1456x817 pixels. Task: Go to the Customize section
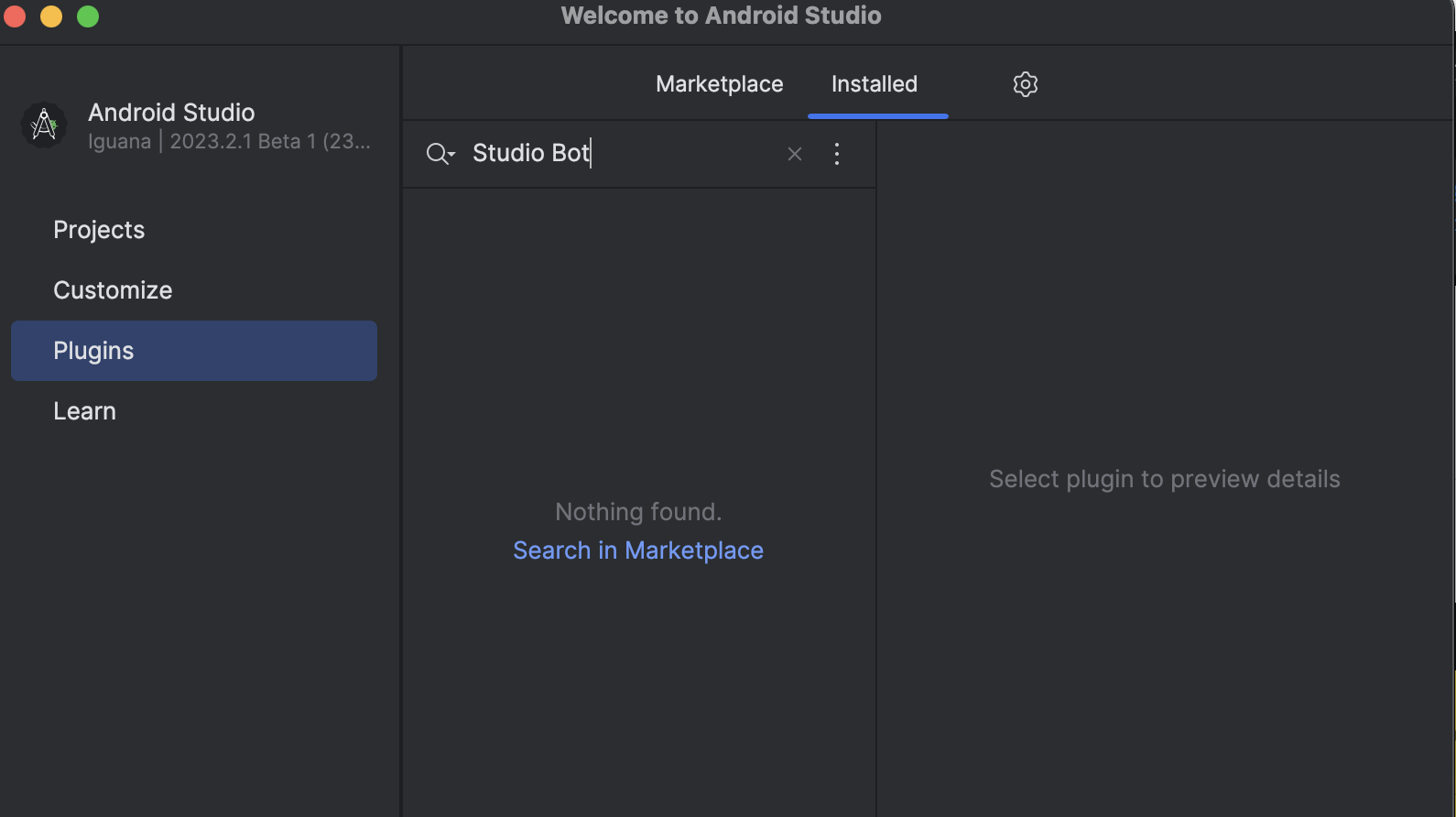click(113, 290)
